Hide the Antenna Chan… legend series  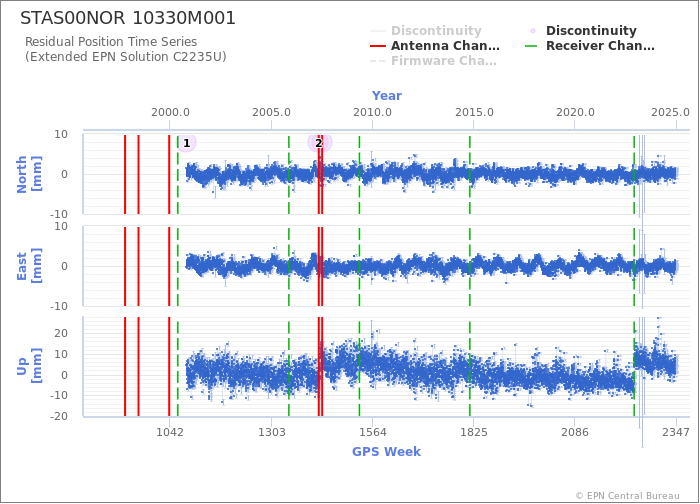[x=435, y=46]
